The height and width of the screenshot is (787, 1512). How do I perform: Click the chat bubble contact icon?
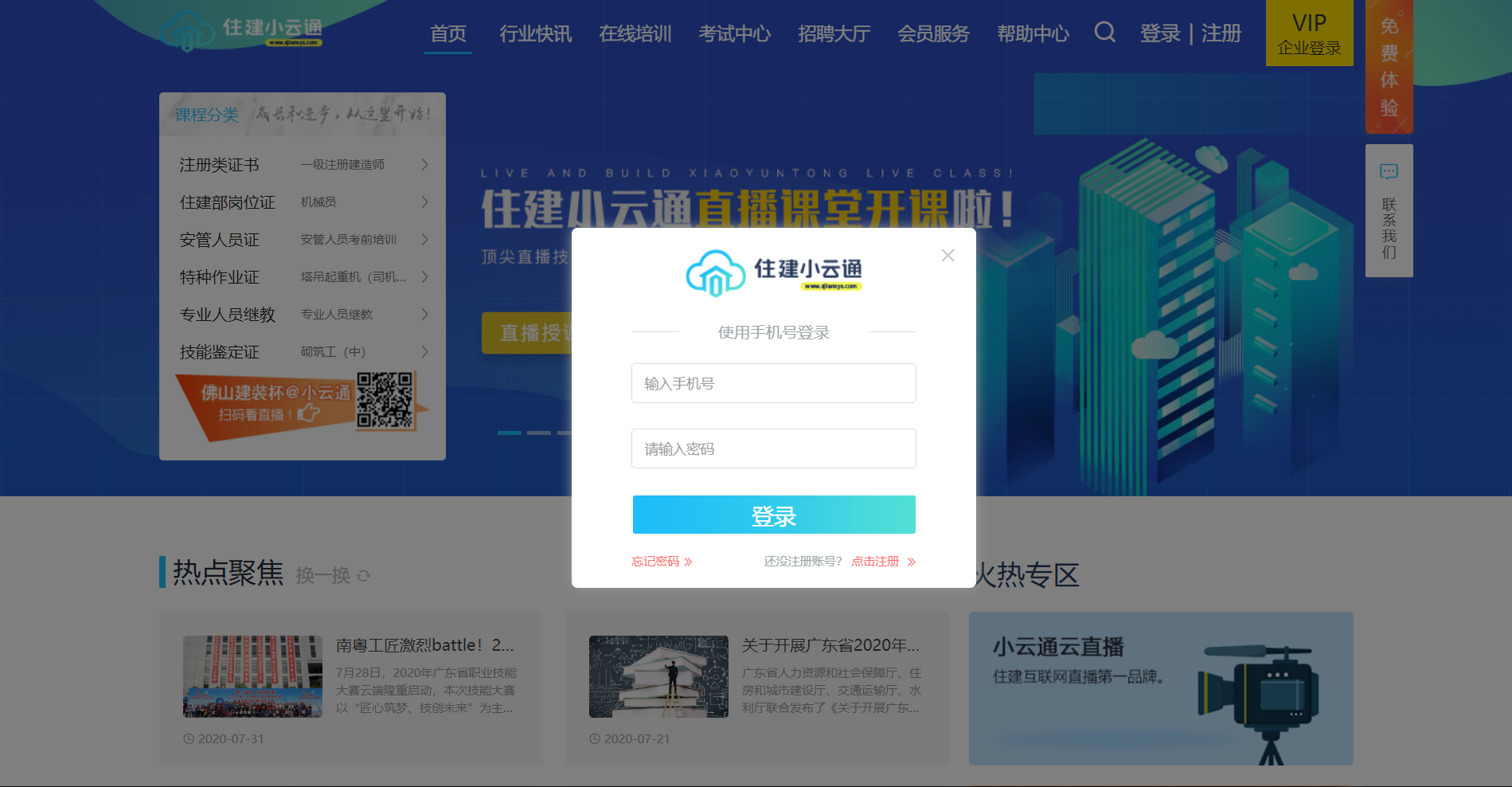[x=1389, y=172]
